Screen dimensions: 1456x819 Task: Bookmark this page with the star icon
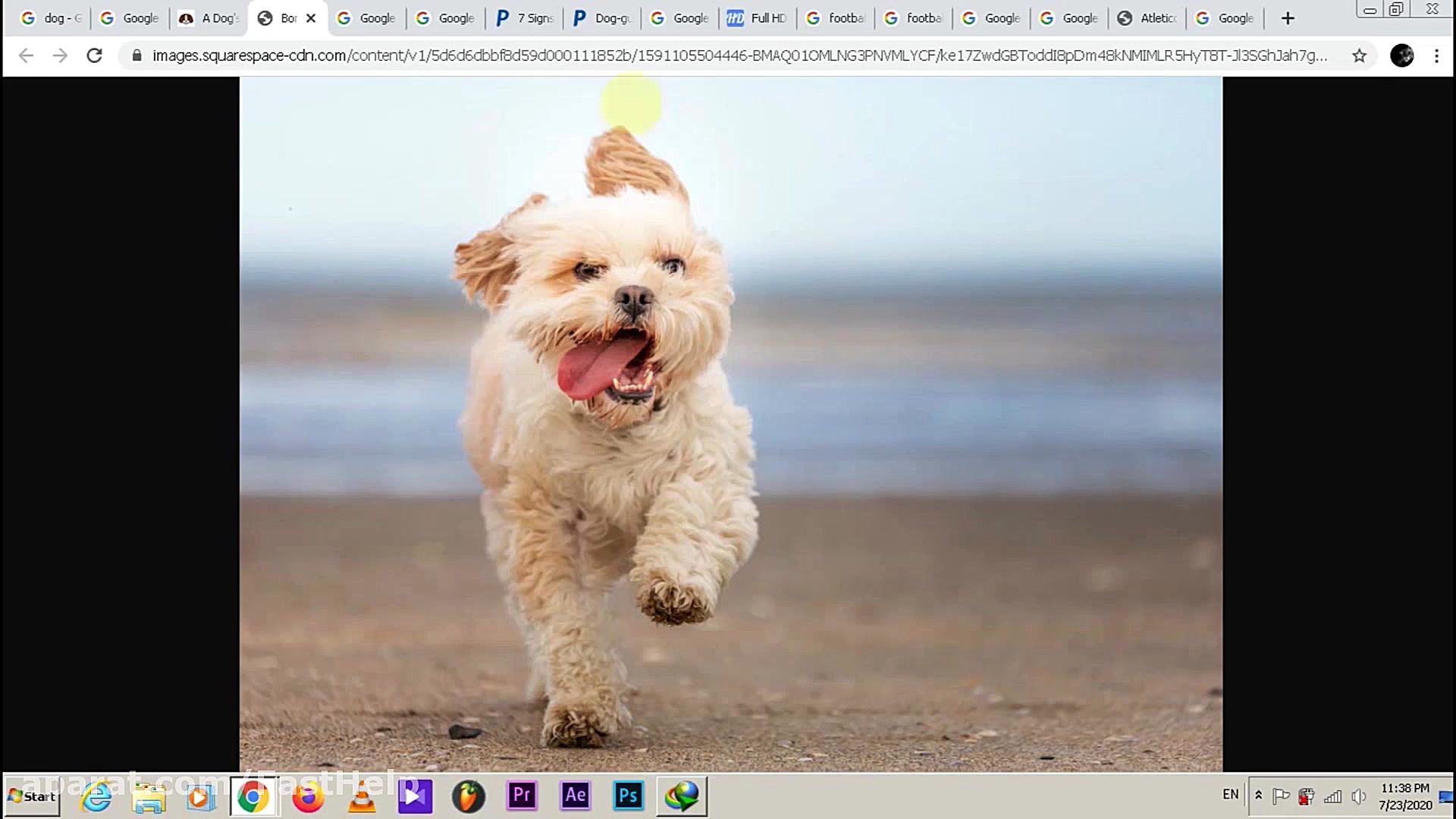(1359, 55)
